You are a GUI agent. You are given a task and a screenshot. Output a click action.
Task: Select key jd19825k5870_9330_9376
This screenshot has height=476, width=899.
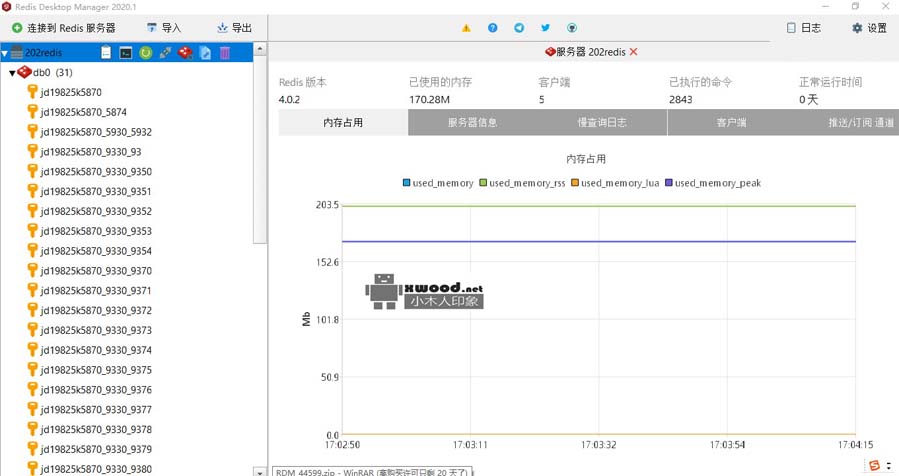96,390
